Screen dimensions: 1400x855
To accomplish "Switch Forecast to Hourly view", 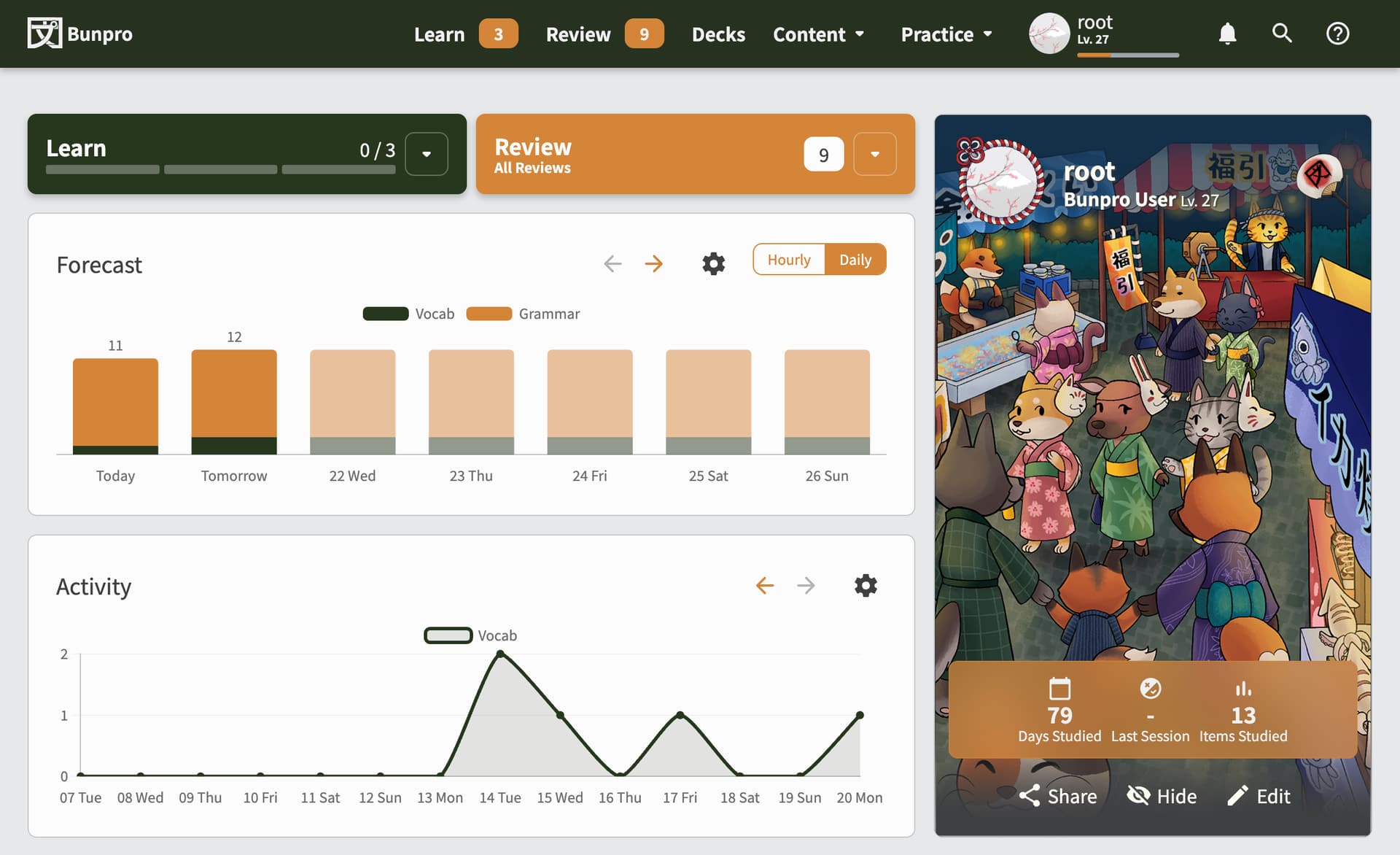I will 789,260.
